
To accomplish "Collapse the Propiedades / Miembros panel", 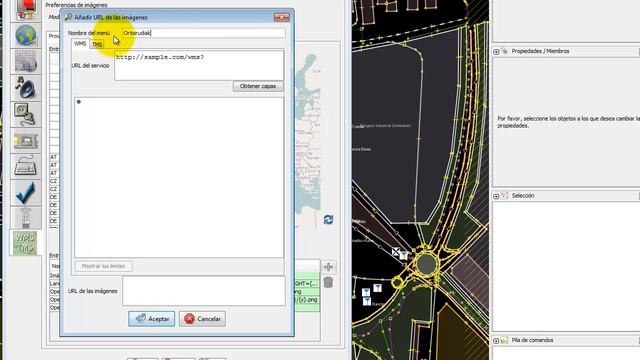I will tap(496, 52).
